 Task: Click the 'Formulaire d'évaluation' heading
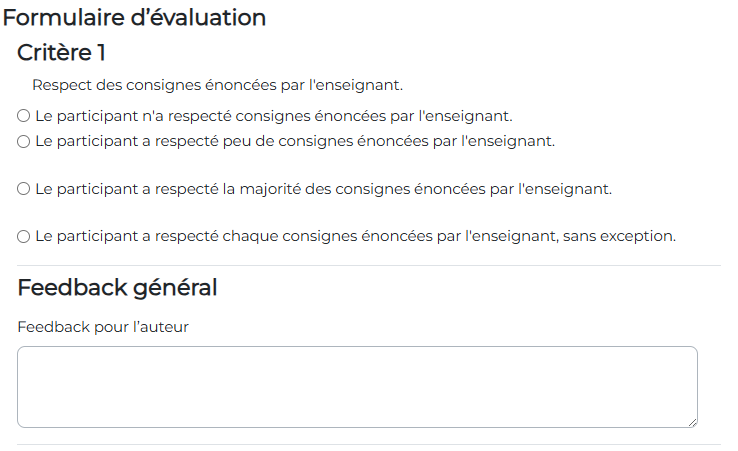135,17
